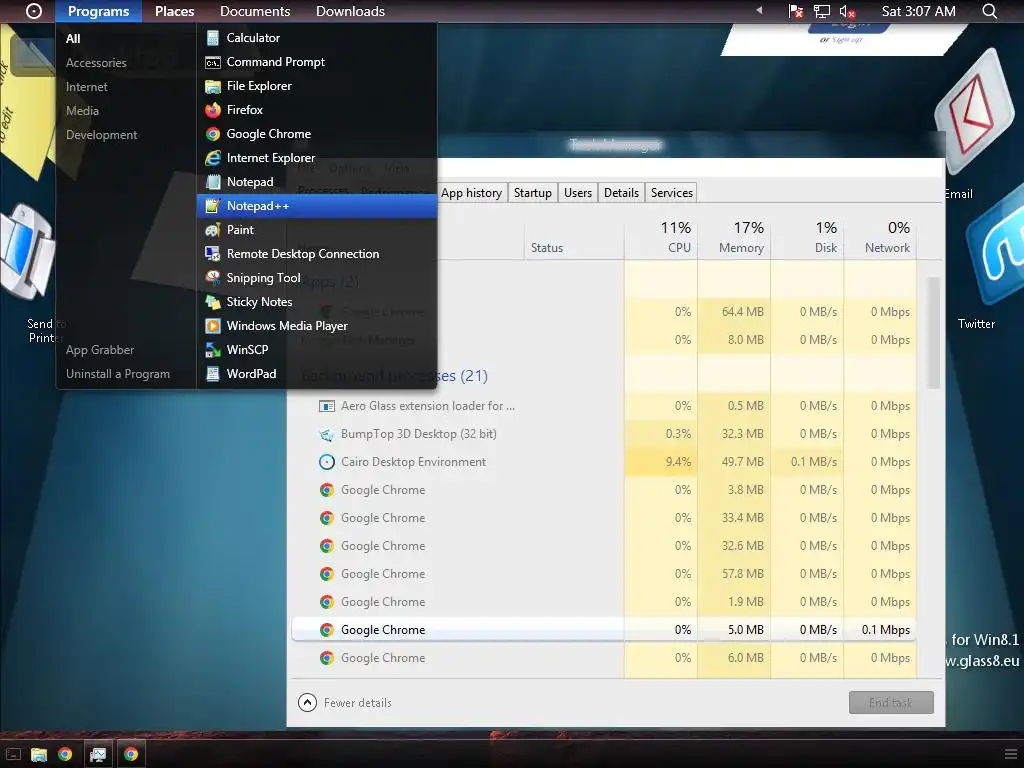Select the Google Chrome row using 57.8 MB
The width and height of the screenshot is (1024, 768).
point(603,574)
